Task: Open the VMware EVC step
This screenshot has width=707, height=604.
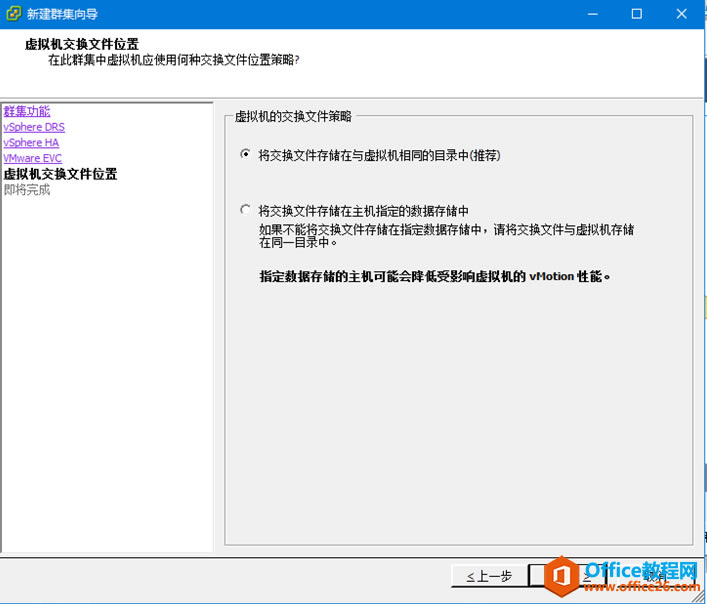Action: point(32,158)
